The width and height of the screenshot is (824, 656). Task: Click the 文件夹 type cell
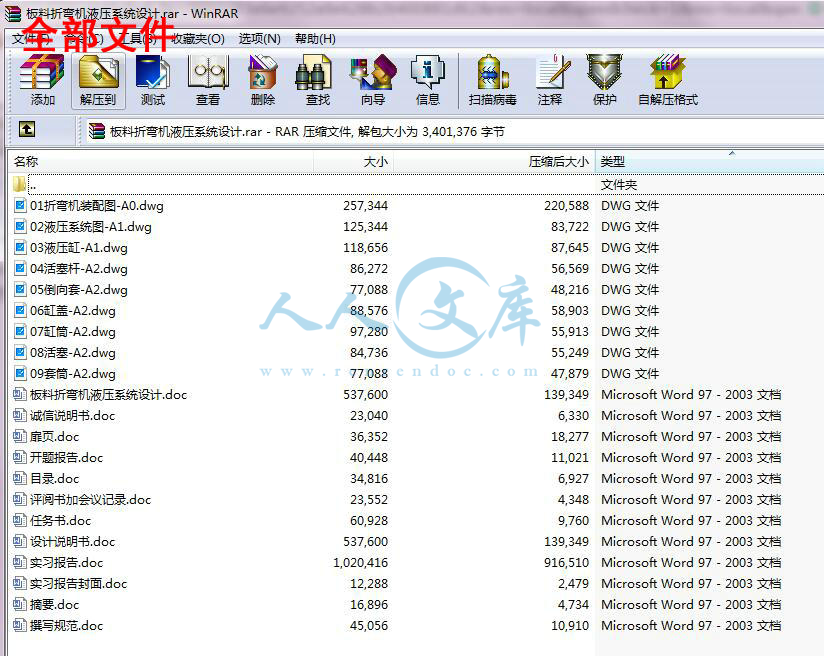619,184
